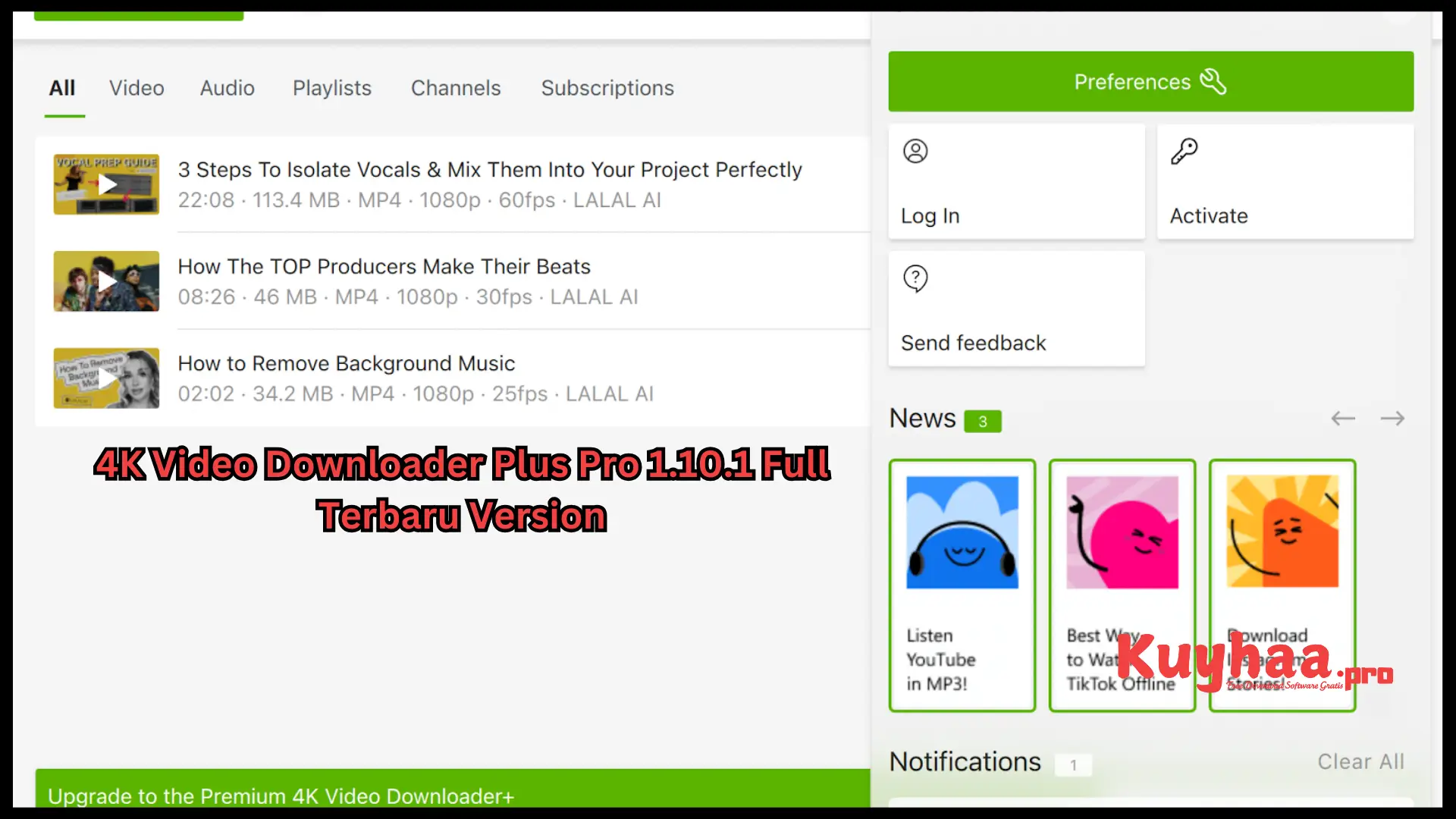1456x819 pixels.
Task: Select the Video tab filter
Action: tap(136, 88)
